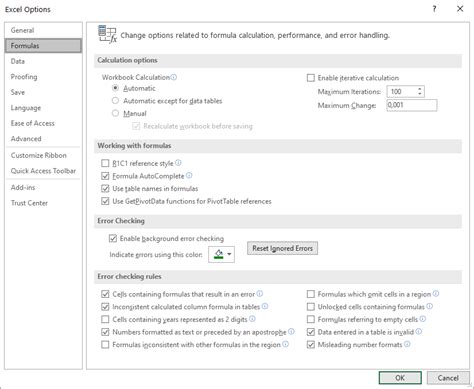Toggle R1C1 reference style checkbox
Image resolution: width=474 pixels, height=389 pixels.
105,163
